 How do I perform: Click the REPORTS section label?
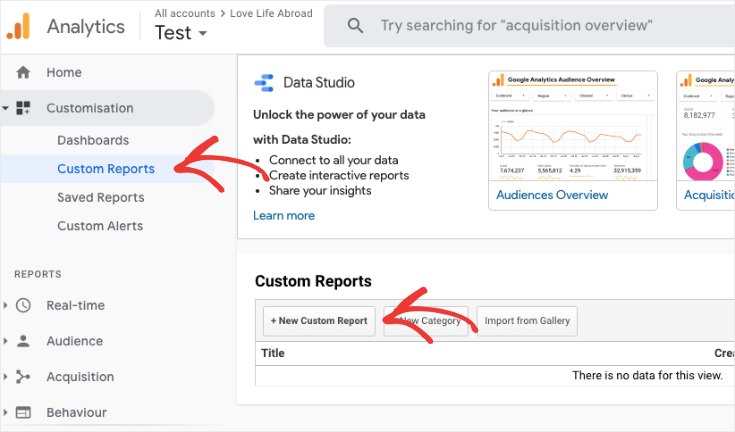pos(38,274)
